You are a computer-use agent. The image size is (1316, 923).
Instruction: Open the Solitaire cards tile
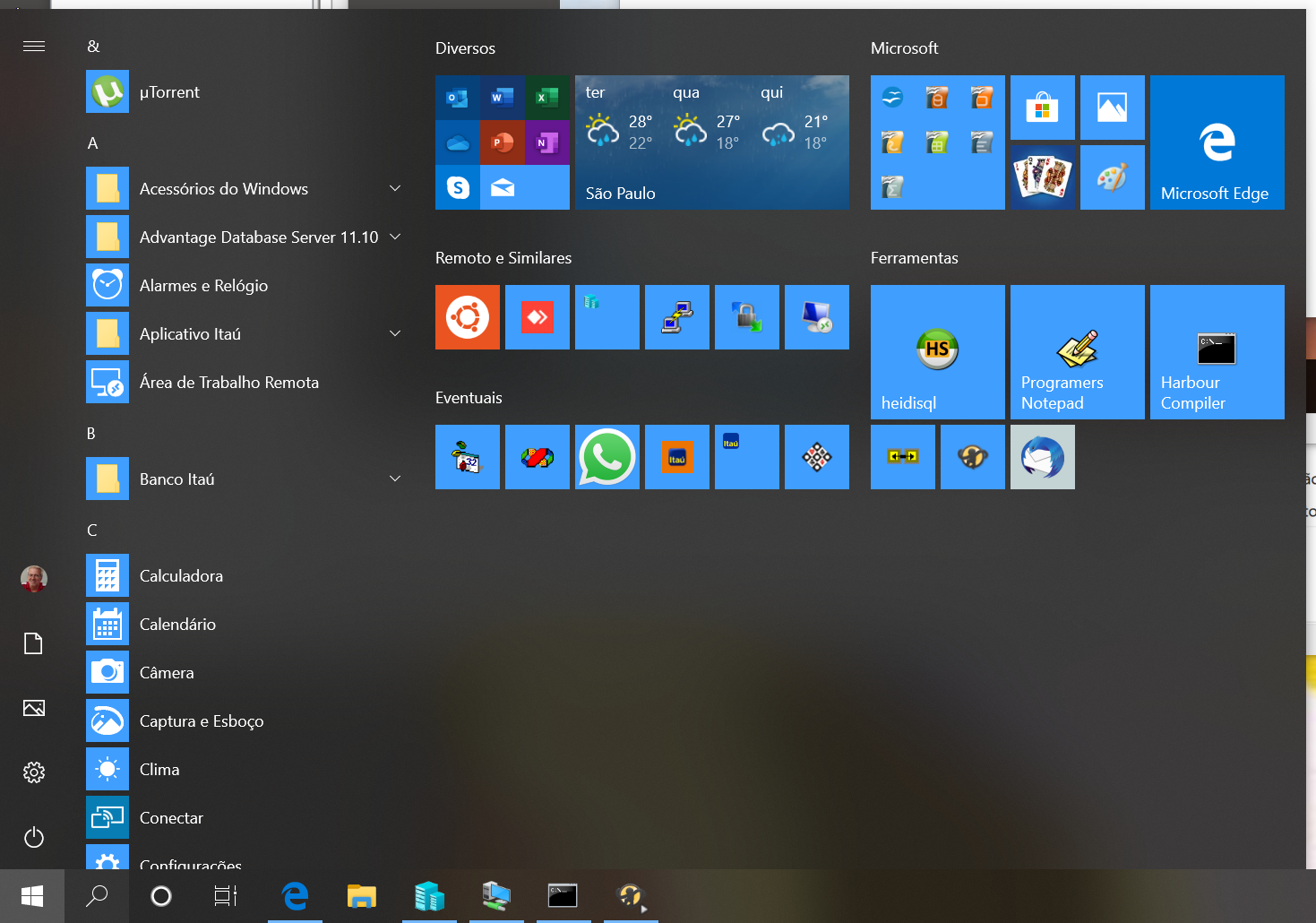click(1042, 177)
